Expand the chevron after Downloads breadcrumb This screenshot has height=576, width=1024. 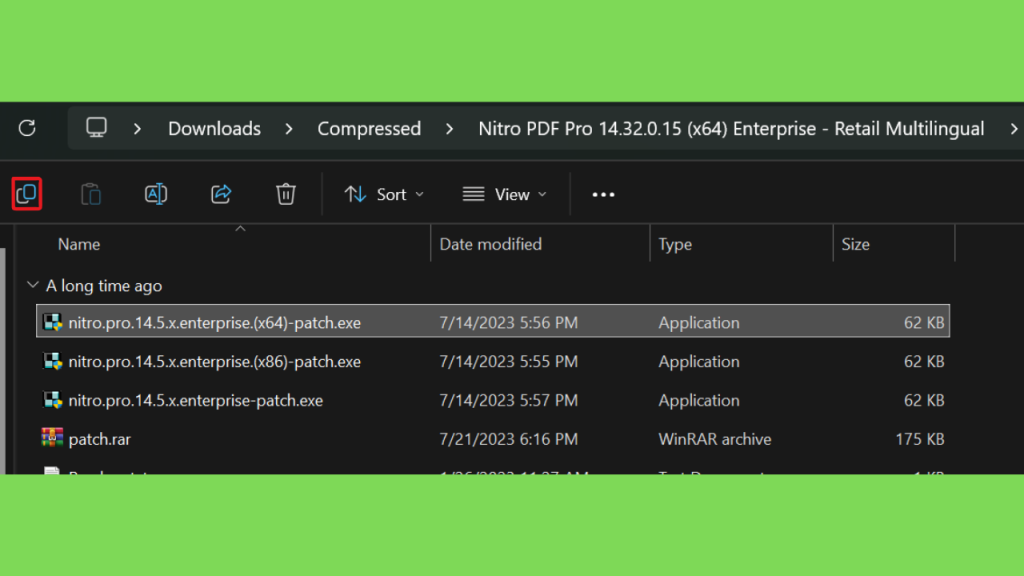(289, 129)
